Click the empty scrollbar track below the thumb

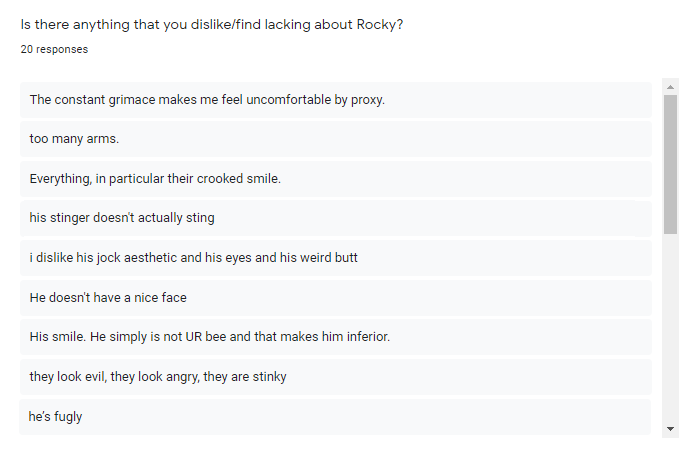[670, 330]
